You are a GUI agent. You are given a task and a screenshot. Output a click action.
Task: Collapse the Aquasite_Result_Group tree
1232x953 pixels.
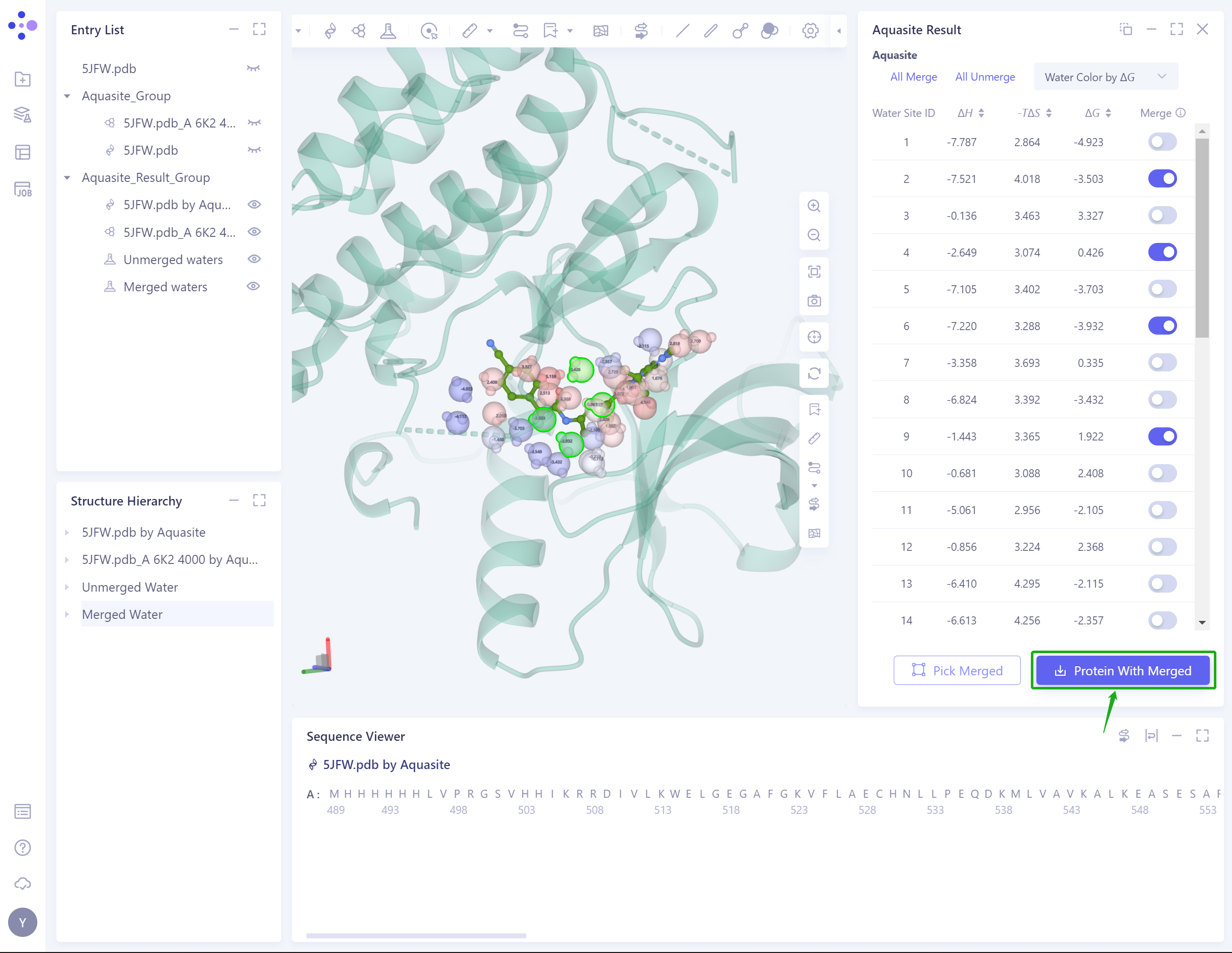(x=67, y=177)
